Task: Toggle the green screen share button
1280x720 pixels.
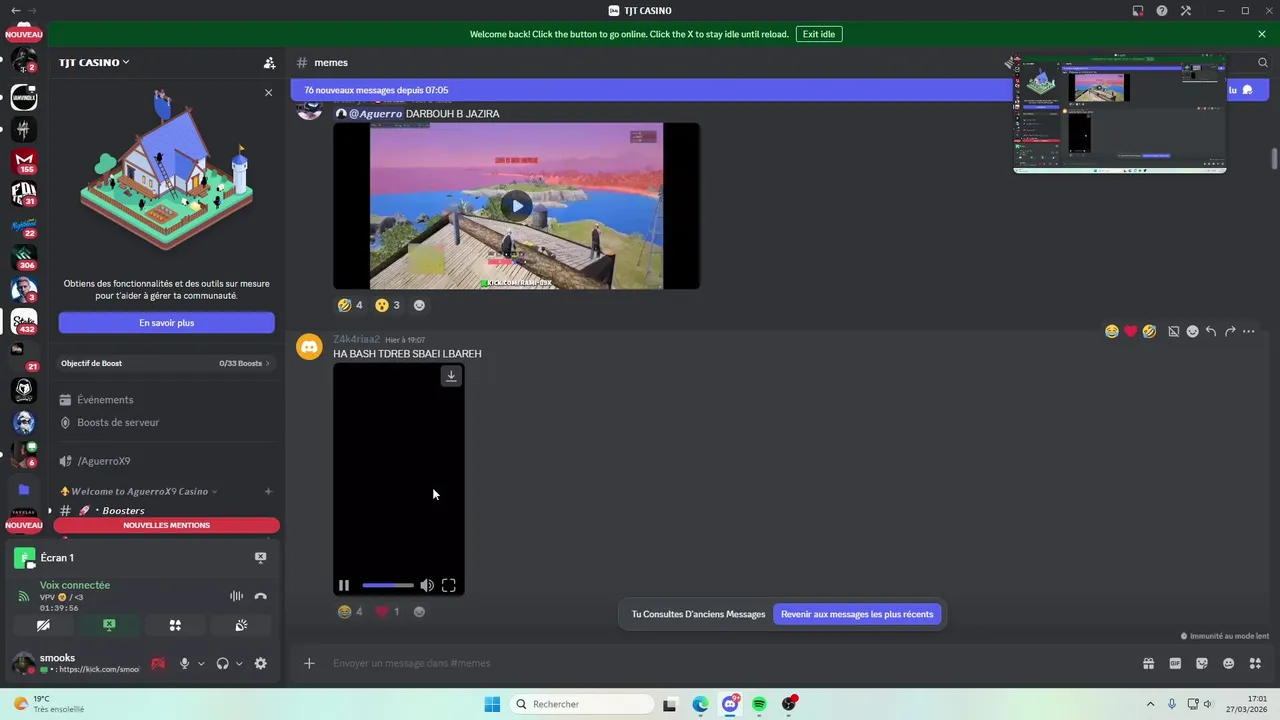Action: tap(109, 625)
